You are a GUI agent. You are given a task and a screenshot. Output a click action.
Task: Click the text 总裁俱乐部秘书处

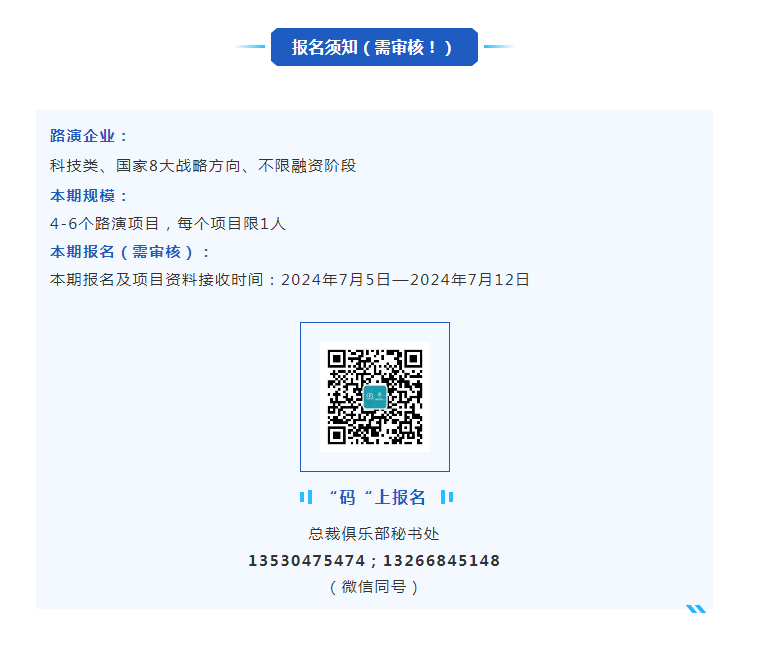pos(374,534)
